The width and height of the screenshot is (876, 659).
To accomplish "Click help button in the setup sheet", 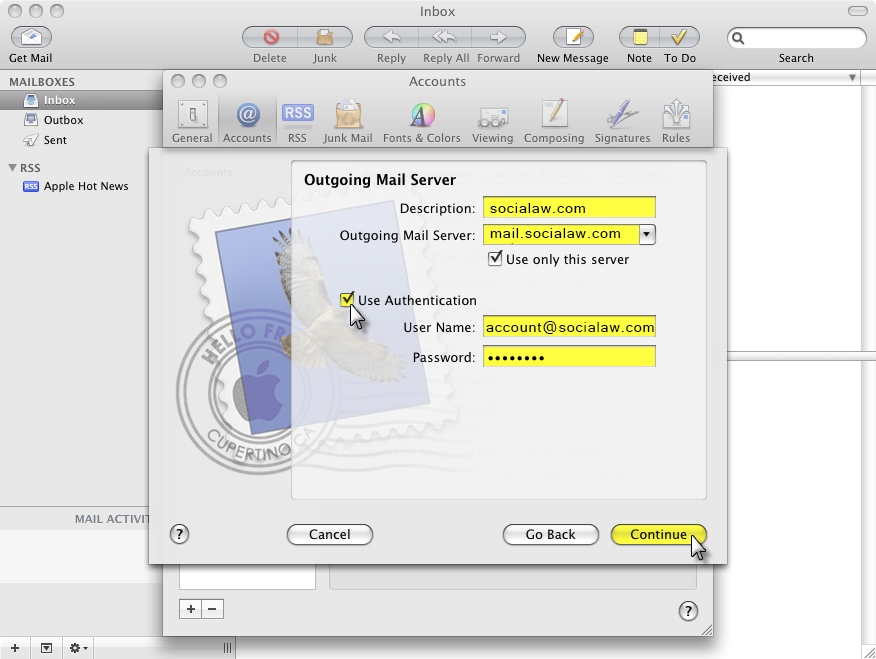I will 179,534.
